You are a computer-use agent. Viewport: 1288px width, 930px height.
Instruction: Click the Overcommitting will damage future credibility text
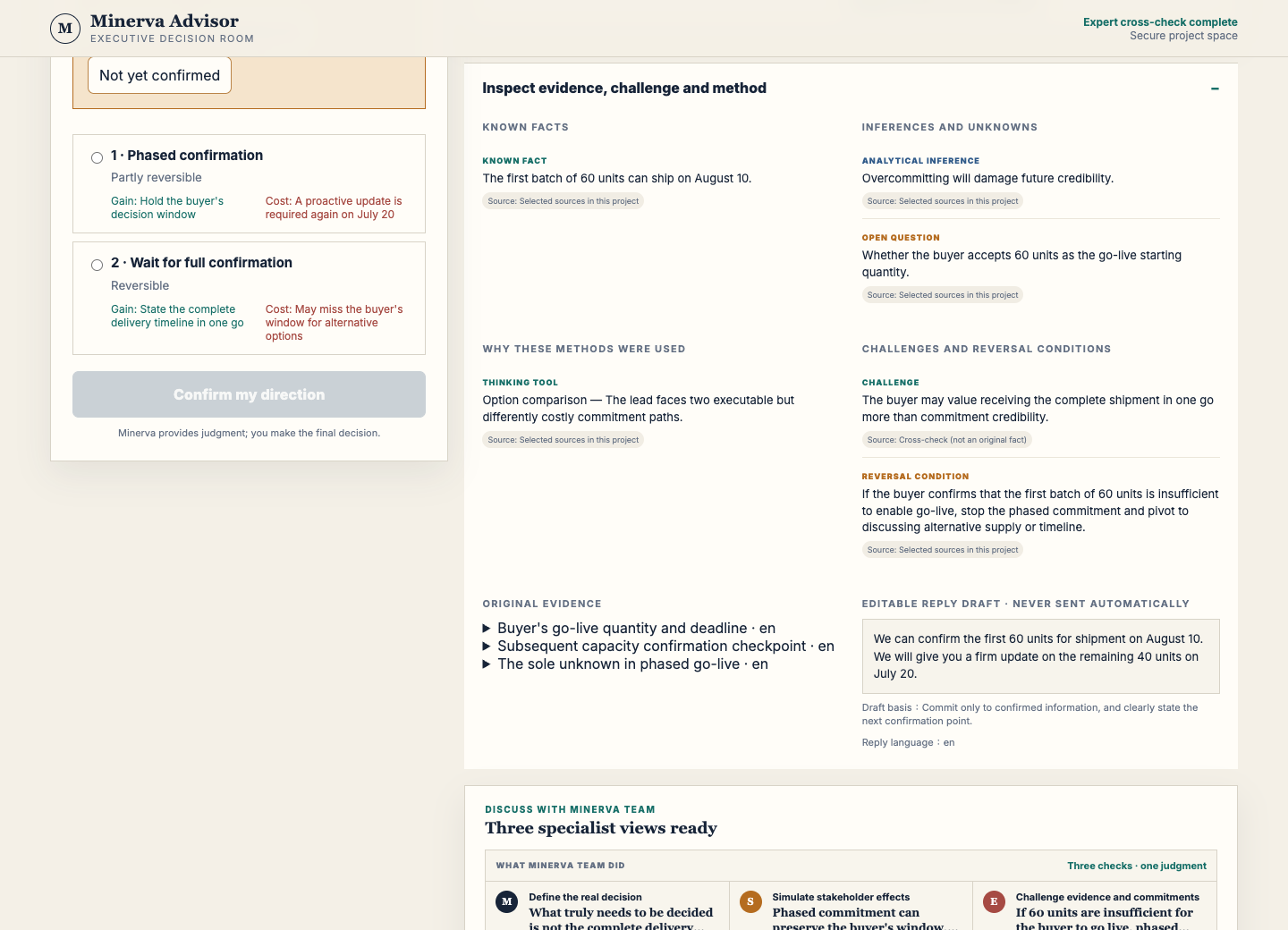(x=987, y=178)
